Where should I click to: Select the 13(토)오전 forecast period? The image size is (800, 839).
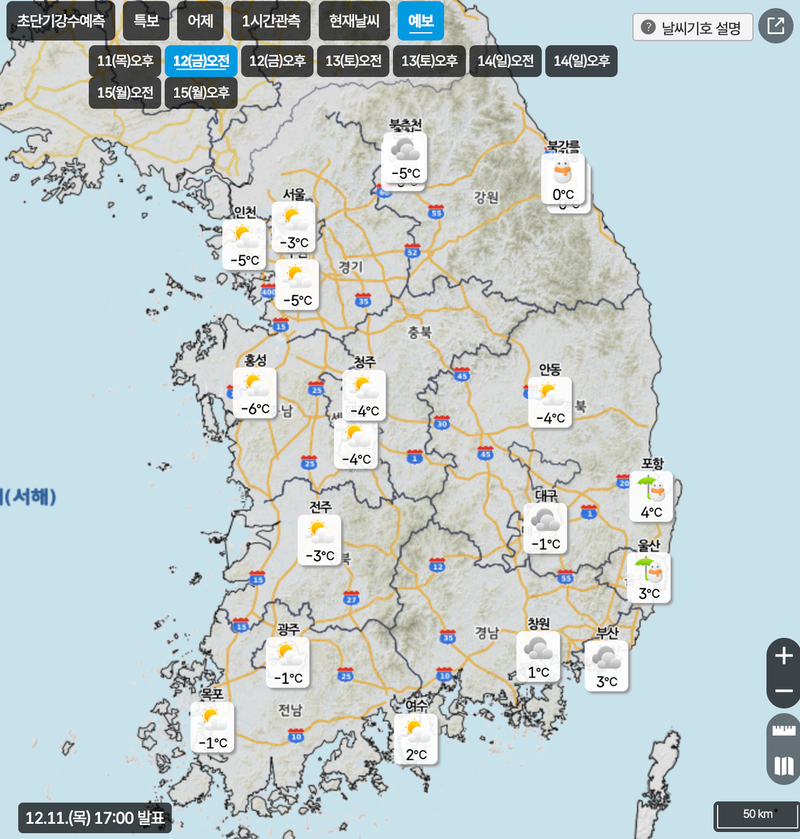point(353,61)
